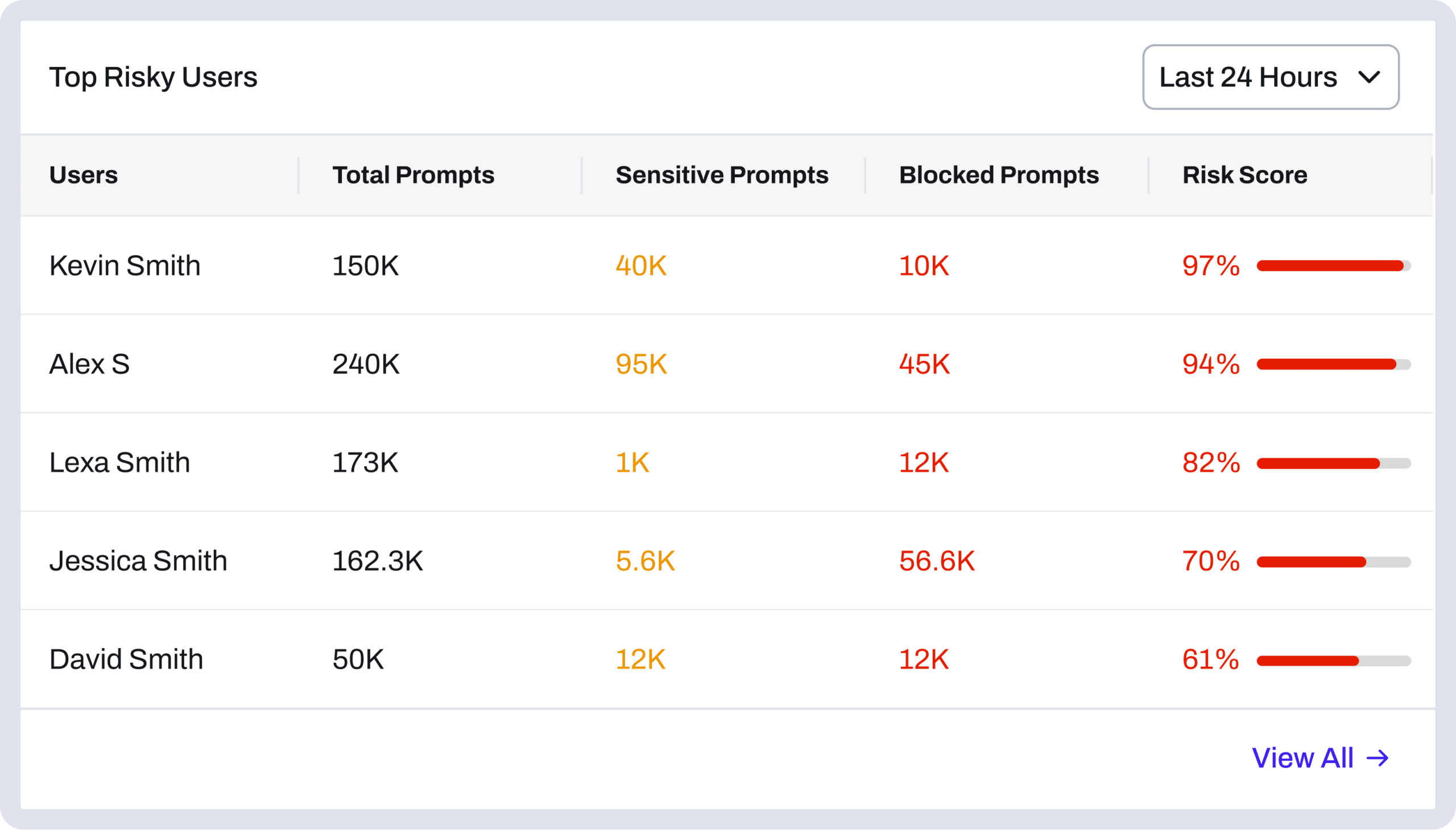
Task: Open the Last 24 Hours dropdown
Action: click(1271, 77)
